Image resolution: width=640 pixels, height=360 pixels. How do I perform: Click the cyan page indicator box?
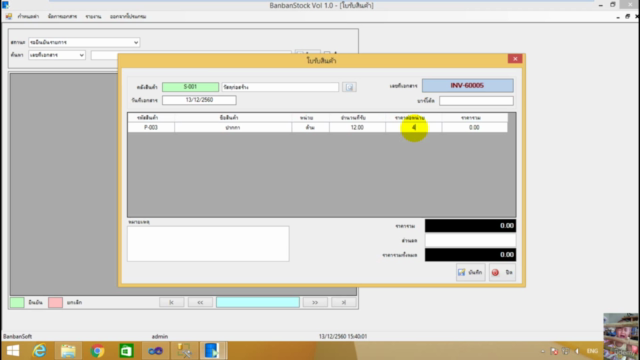(258, 302)
